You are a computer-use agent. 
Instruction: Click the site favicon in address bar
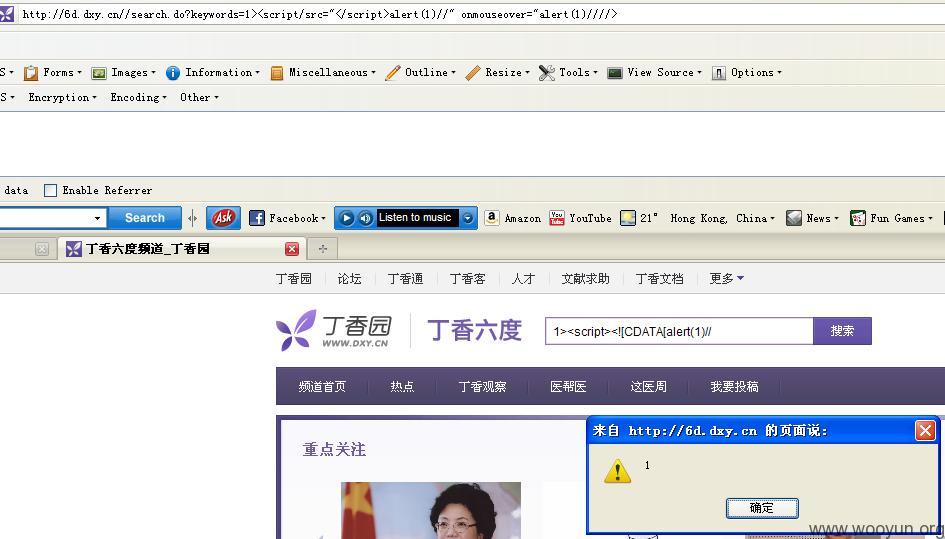point(6,14)
